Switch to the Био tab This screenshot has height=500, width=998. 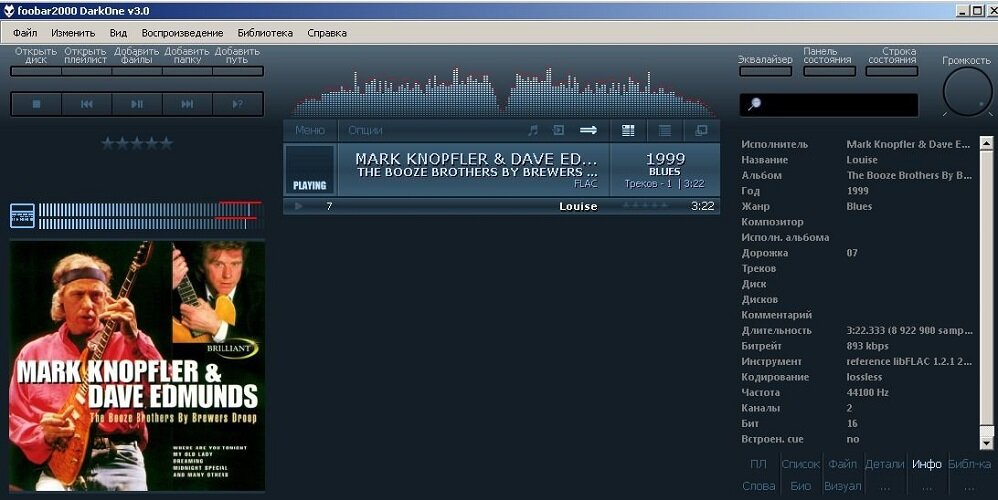pyautogui.click(x=800, y=486)
